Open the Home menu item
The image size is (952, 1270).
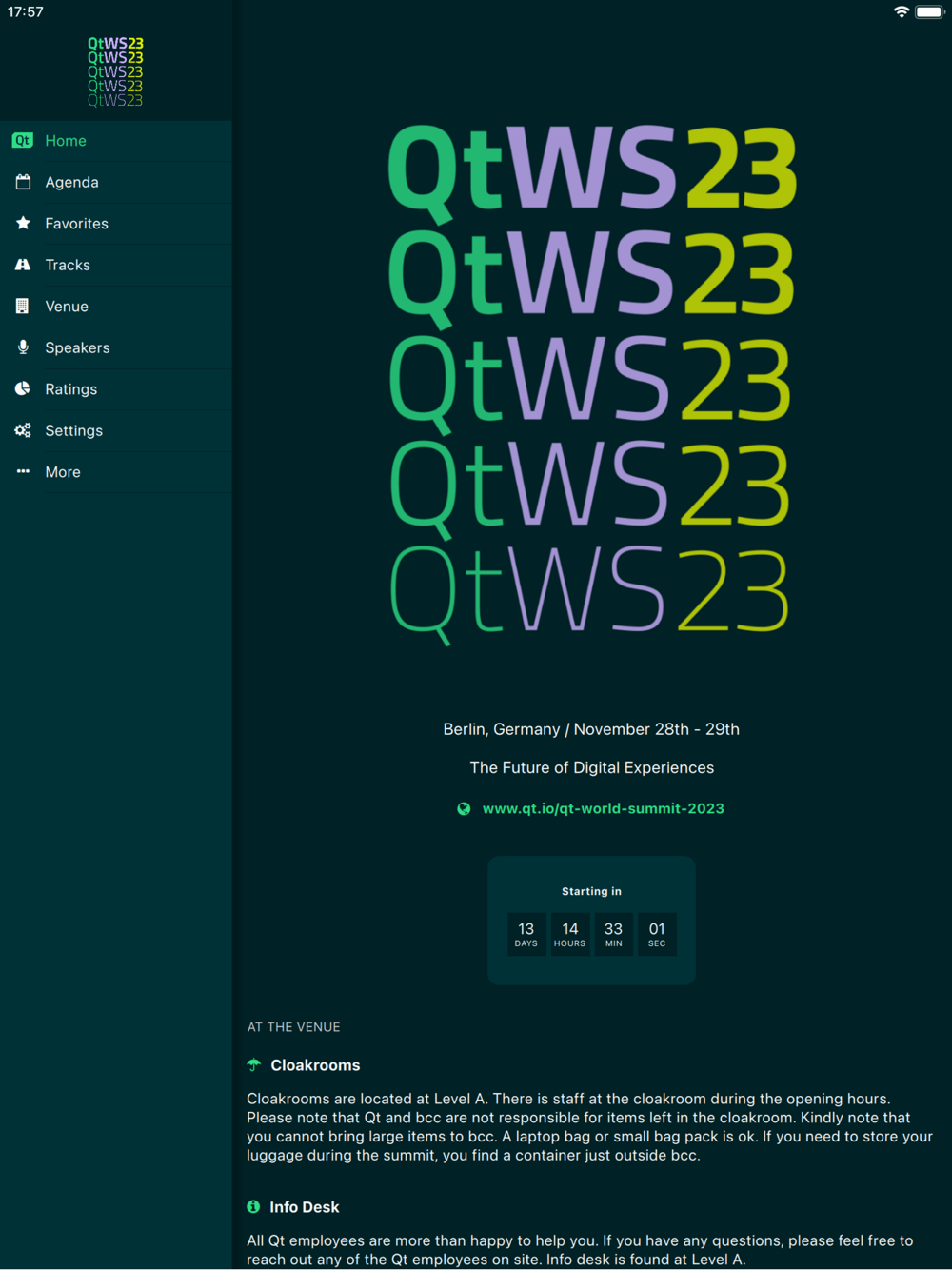(x=116, y=141)
